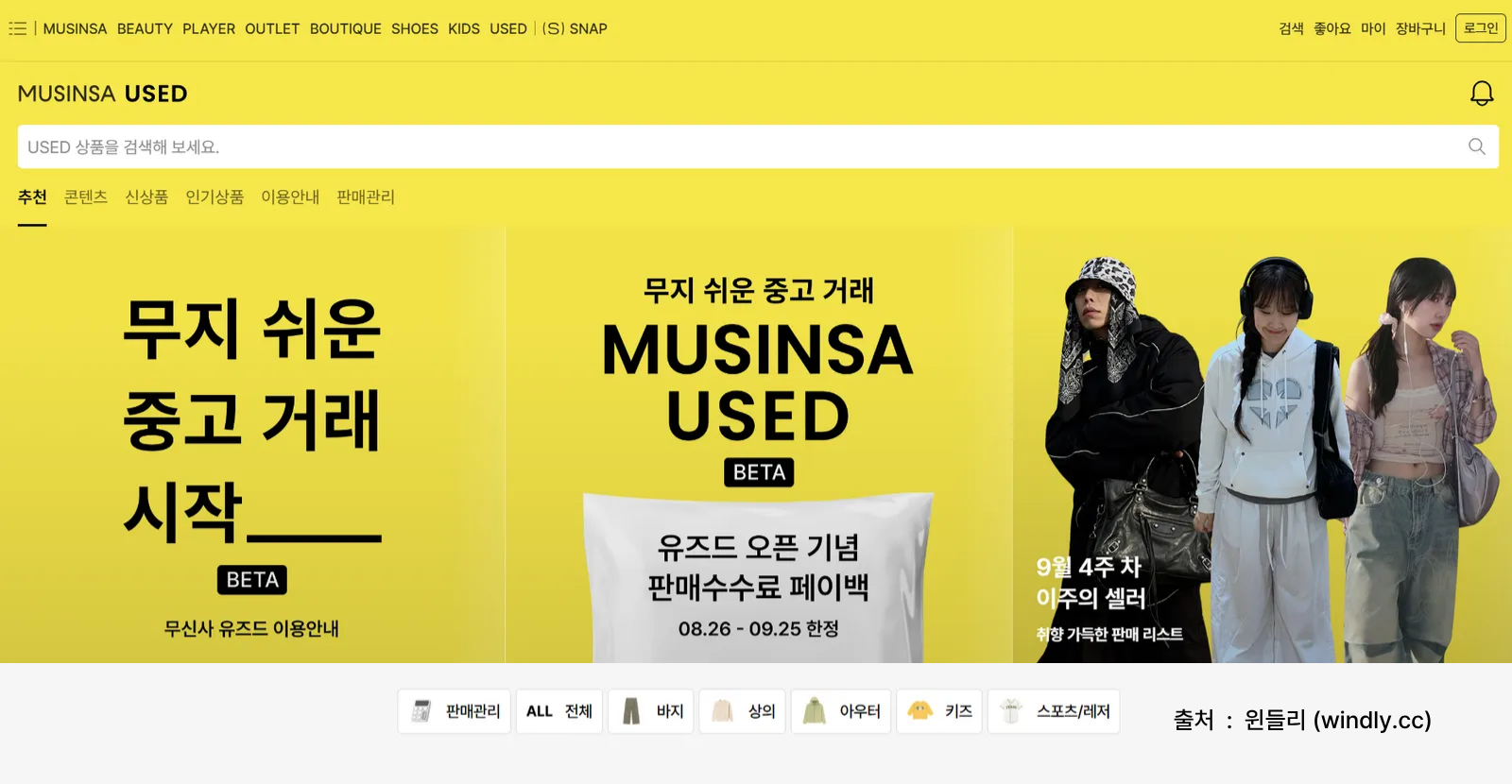Image resolution: width=1512 pixels, height=784 pixels.
Task: Click the 상의 top clothing icon
Action: (x=723, y=711)
